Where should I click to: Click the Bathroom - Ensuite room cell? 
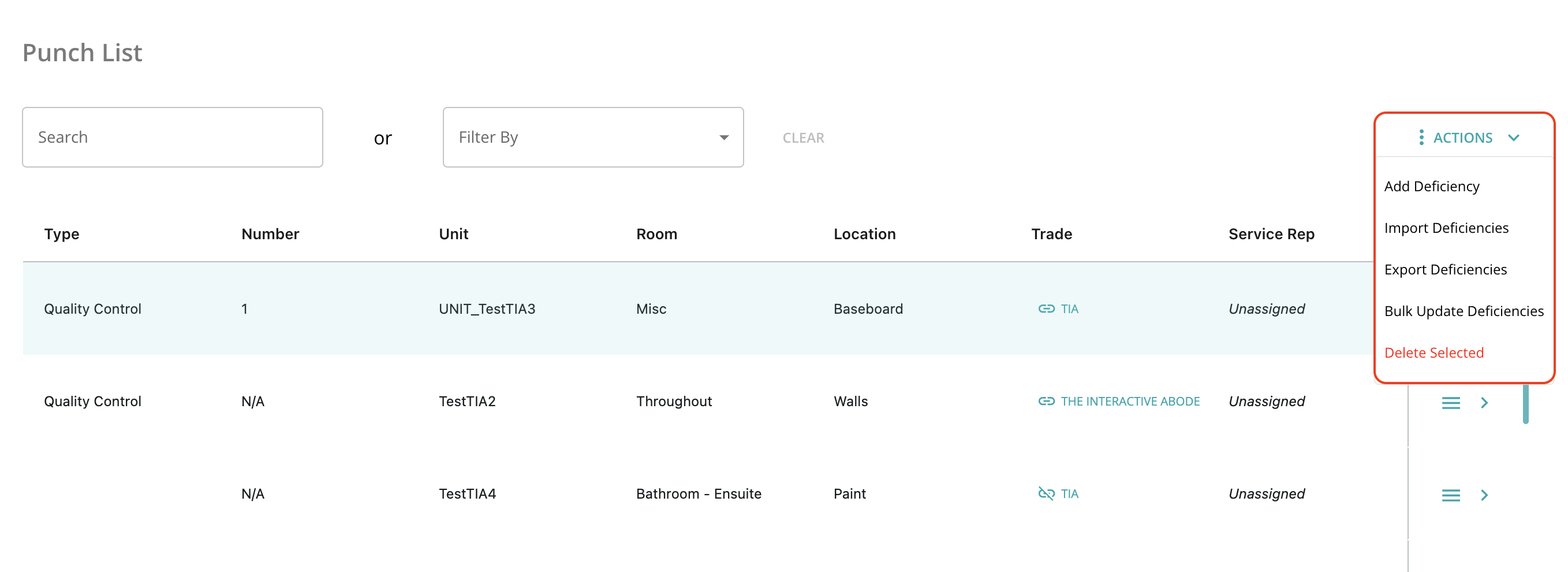698,494
